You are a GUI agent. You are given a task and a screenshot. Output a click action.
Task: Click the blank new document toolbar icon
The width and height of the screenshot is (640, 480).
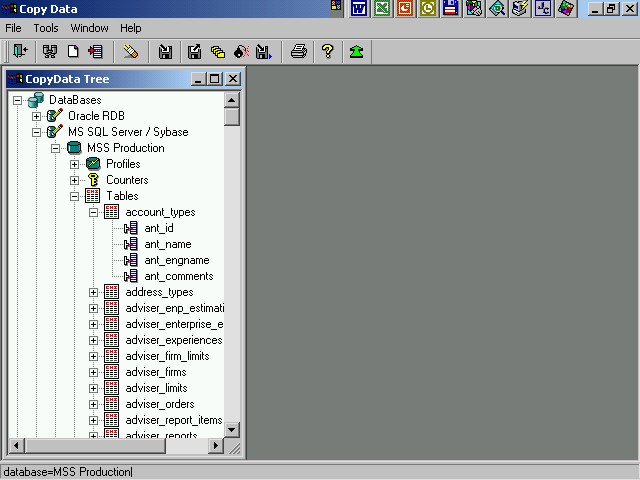(73, 52)
